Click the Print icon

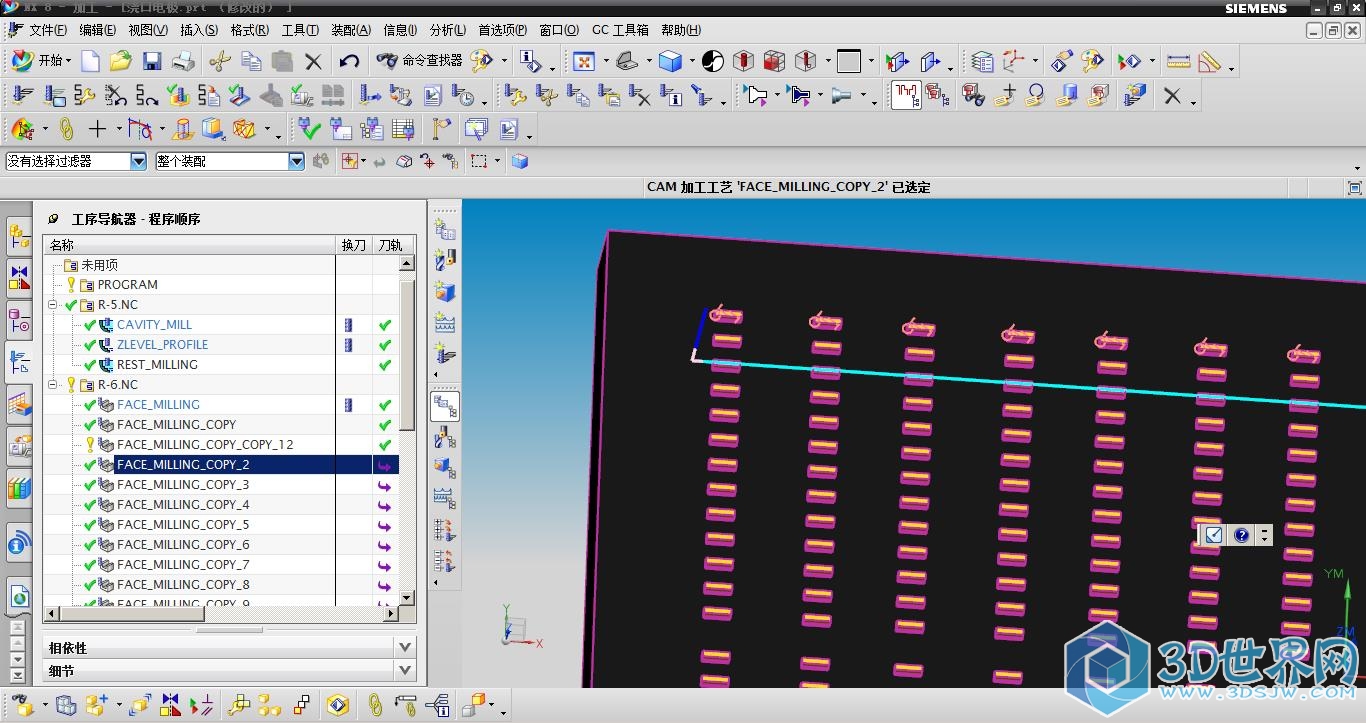point(182,61)
